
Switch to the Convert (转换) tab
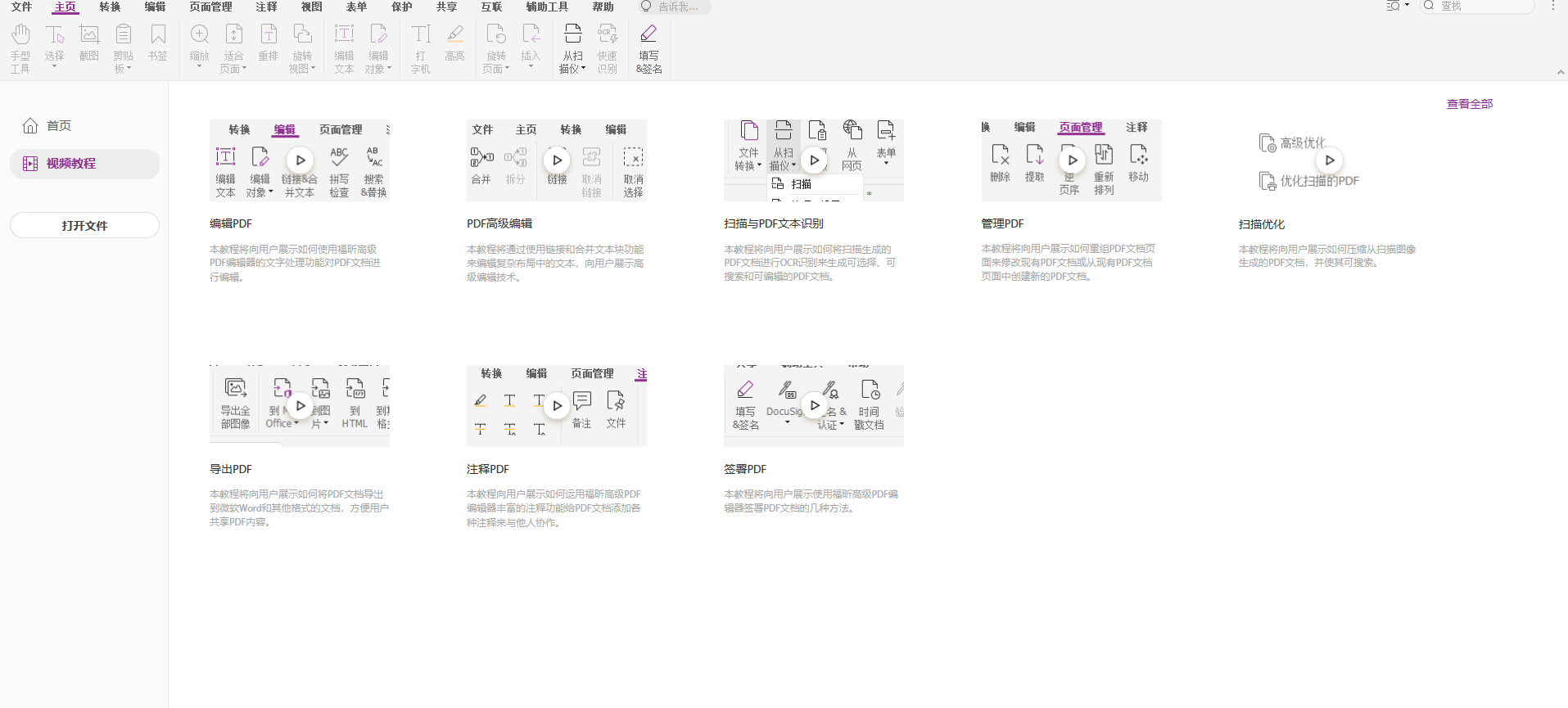click(x=110, y=7)
